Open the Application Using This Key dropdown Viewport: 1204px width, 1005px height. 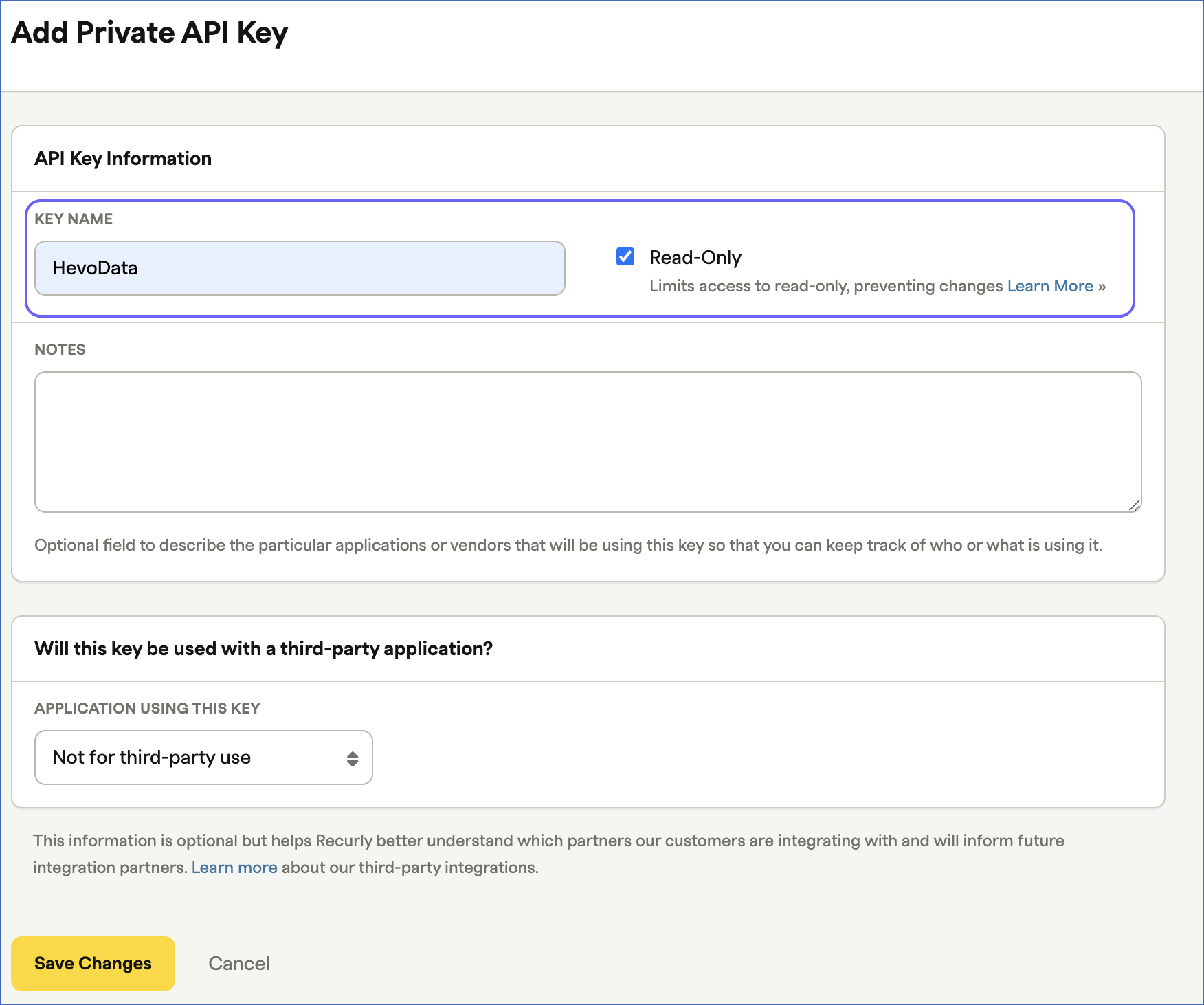(x=203, y=758)
